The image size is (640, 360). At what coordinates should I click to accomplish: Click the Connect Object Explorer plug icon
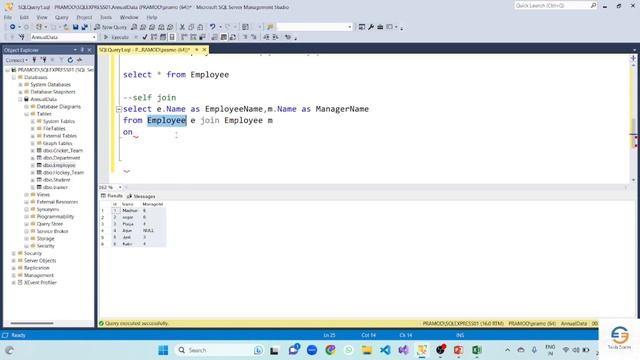click(35, 60)
